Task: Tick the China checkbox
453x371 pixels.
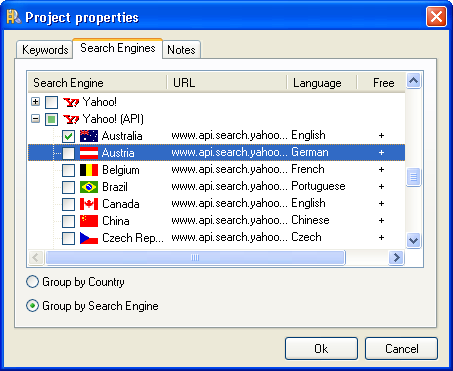Action: click(x=68, y=221)
